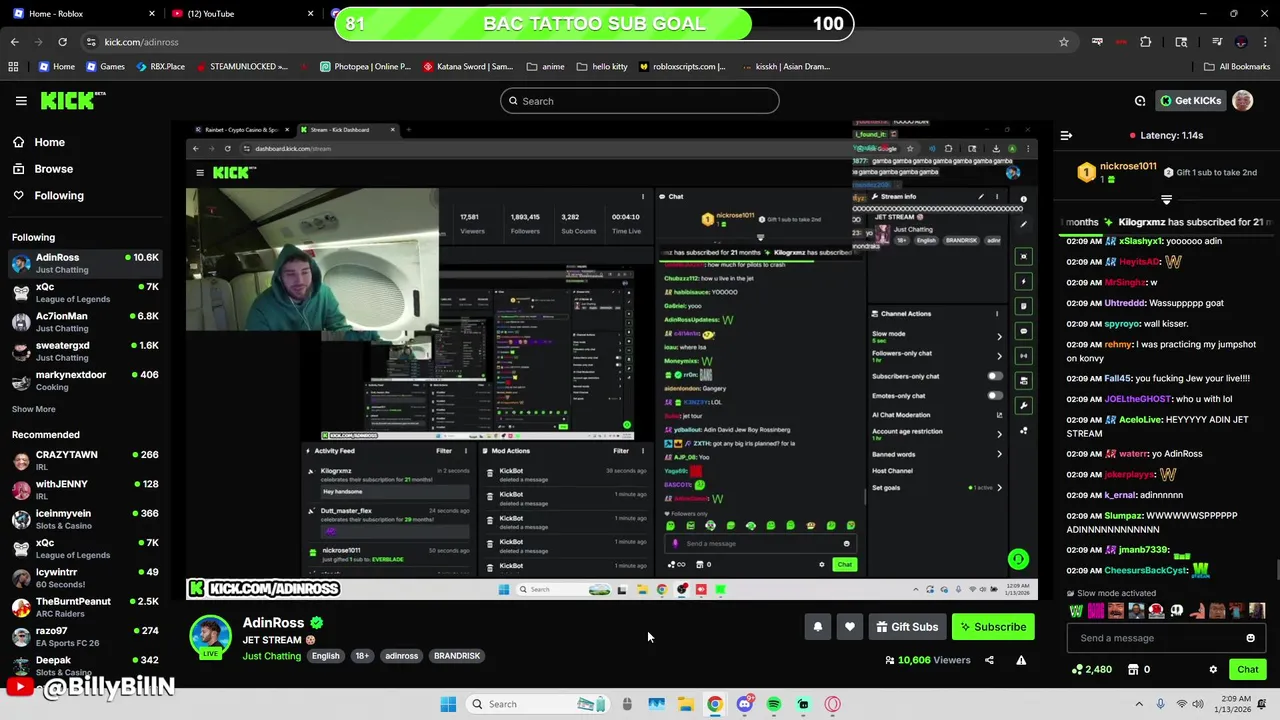This screenshot has height=720, width=1280.
Task: Open the anime bookmarks folder
Action: (545, 67)
